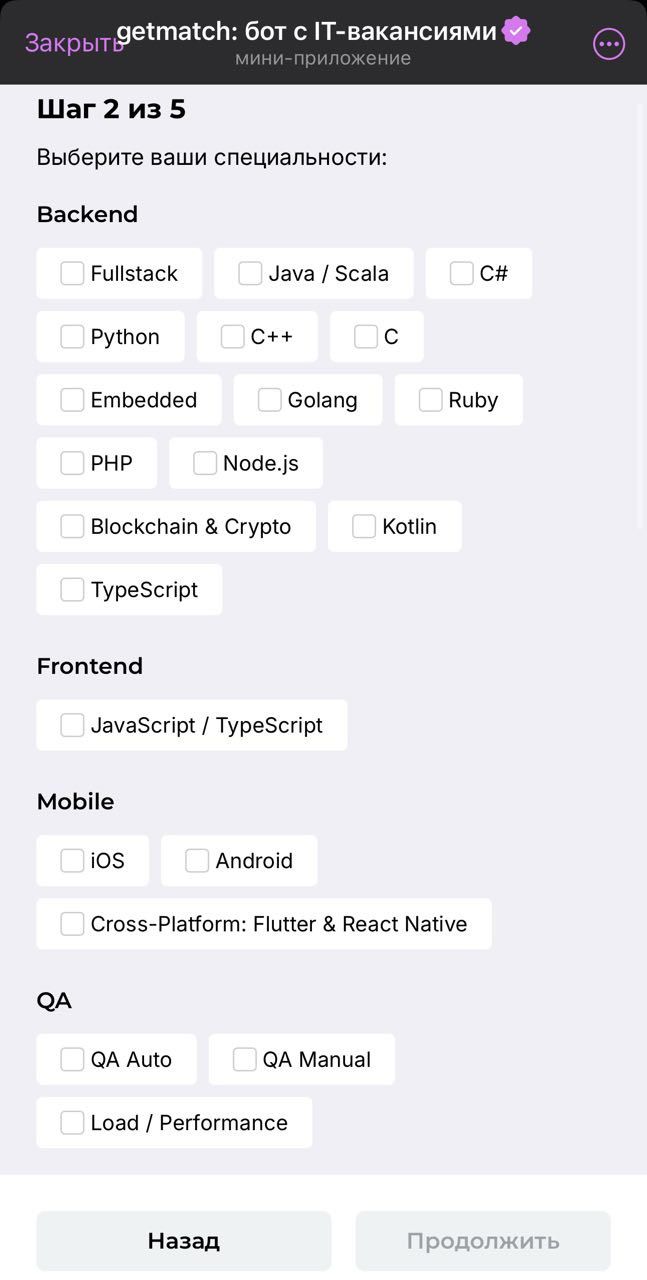Click the verified badge next to the bot title

coord(515,30)
